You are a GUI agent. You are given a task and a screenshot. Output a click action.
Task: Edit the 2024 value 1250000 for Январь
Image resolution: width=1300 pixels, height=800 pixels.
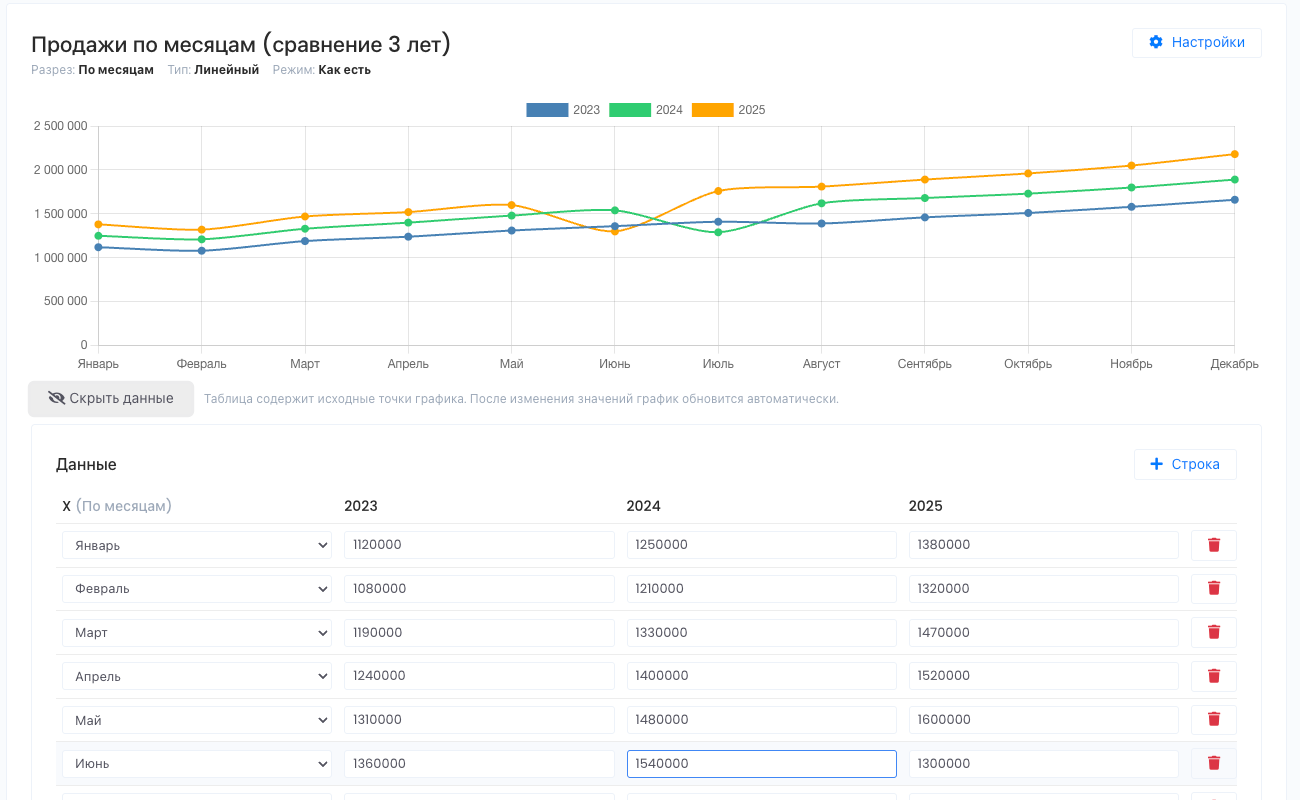pyautogui.click(x=762, y=545)
